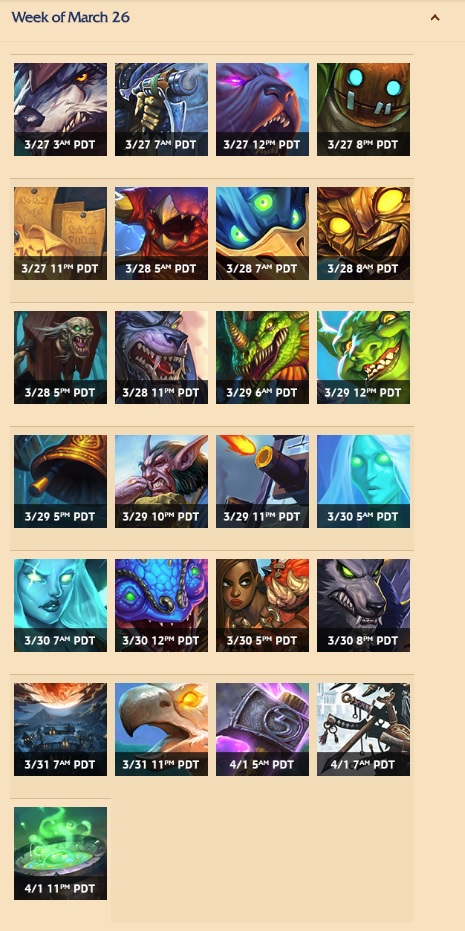Select the 3/31 7AM PDT village night card
Image resolution: width=465 pixels, height=931 pixels.
tap(61, 730)
